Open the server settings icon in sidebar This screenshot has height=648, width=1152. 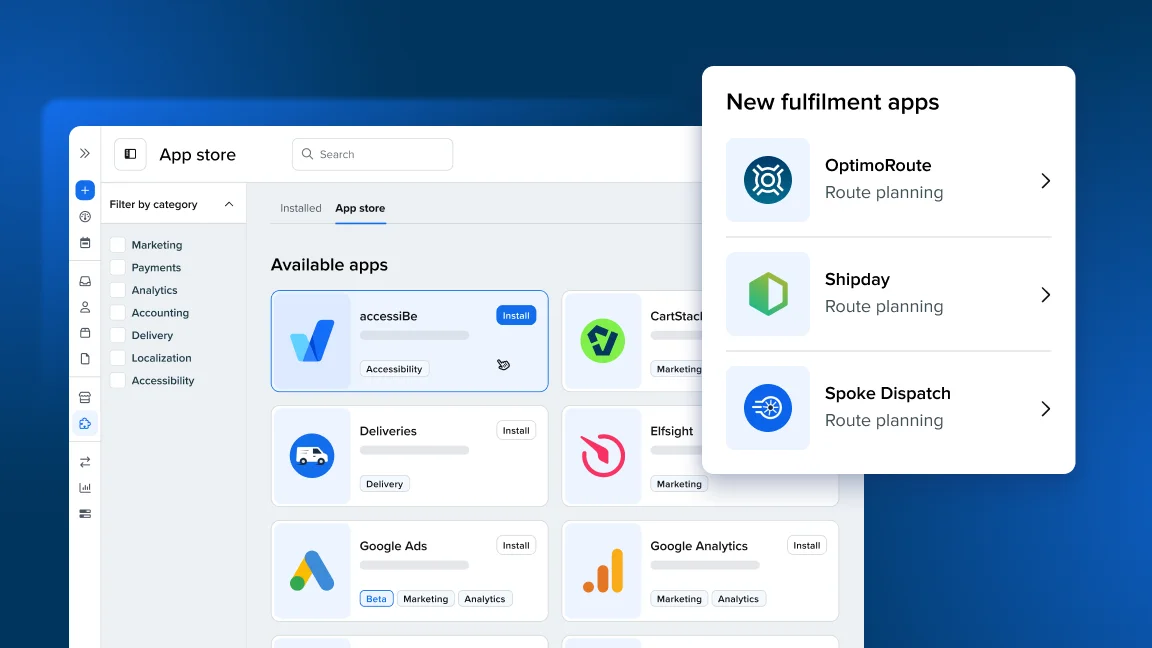point(85,514)
